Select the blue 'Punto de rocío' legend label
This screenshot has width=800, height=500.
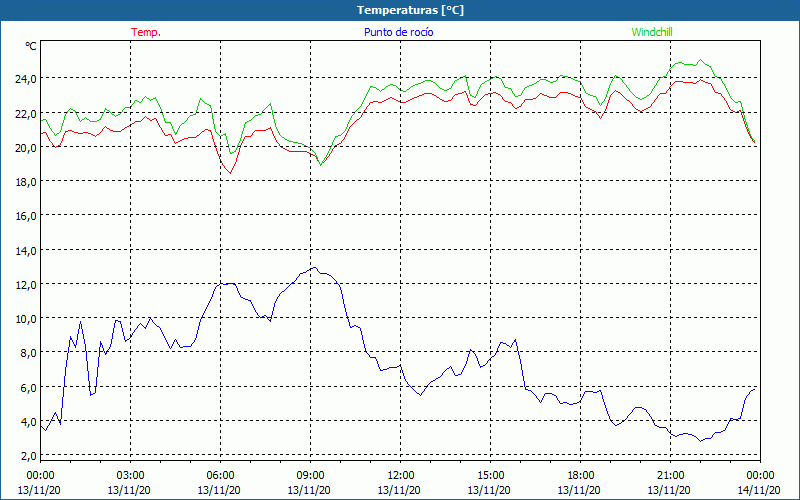tap(398, 32)
